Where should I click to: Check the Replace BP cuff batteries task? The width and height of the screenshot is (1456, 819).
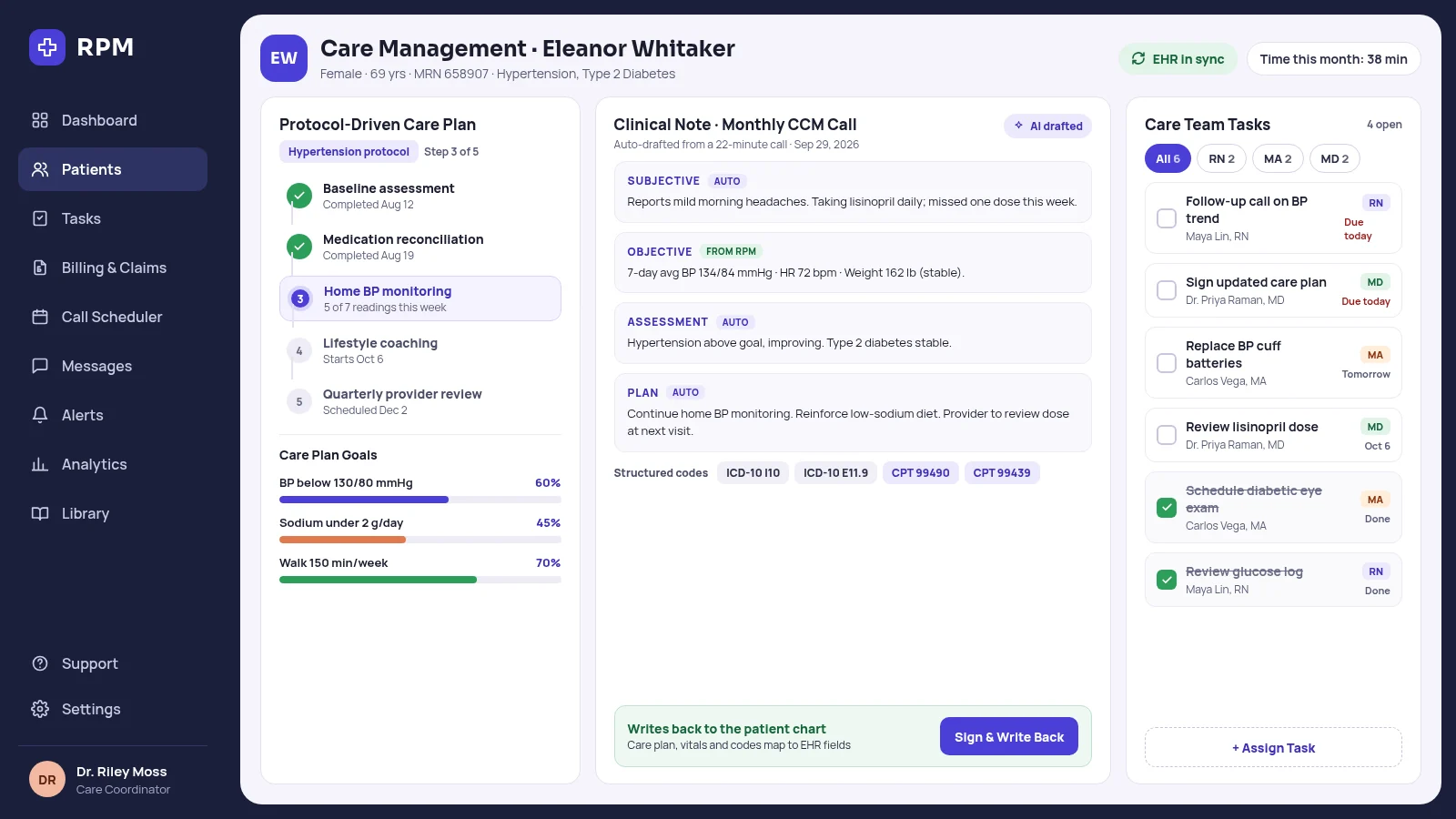(x=1167, y=363)
